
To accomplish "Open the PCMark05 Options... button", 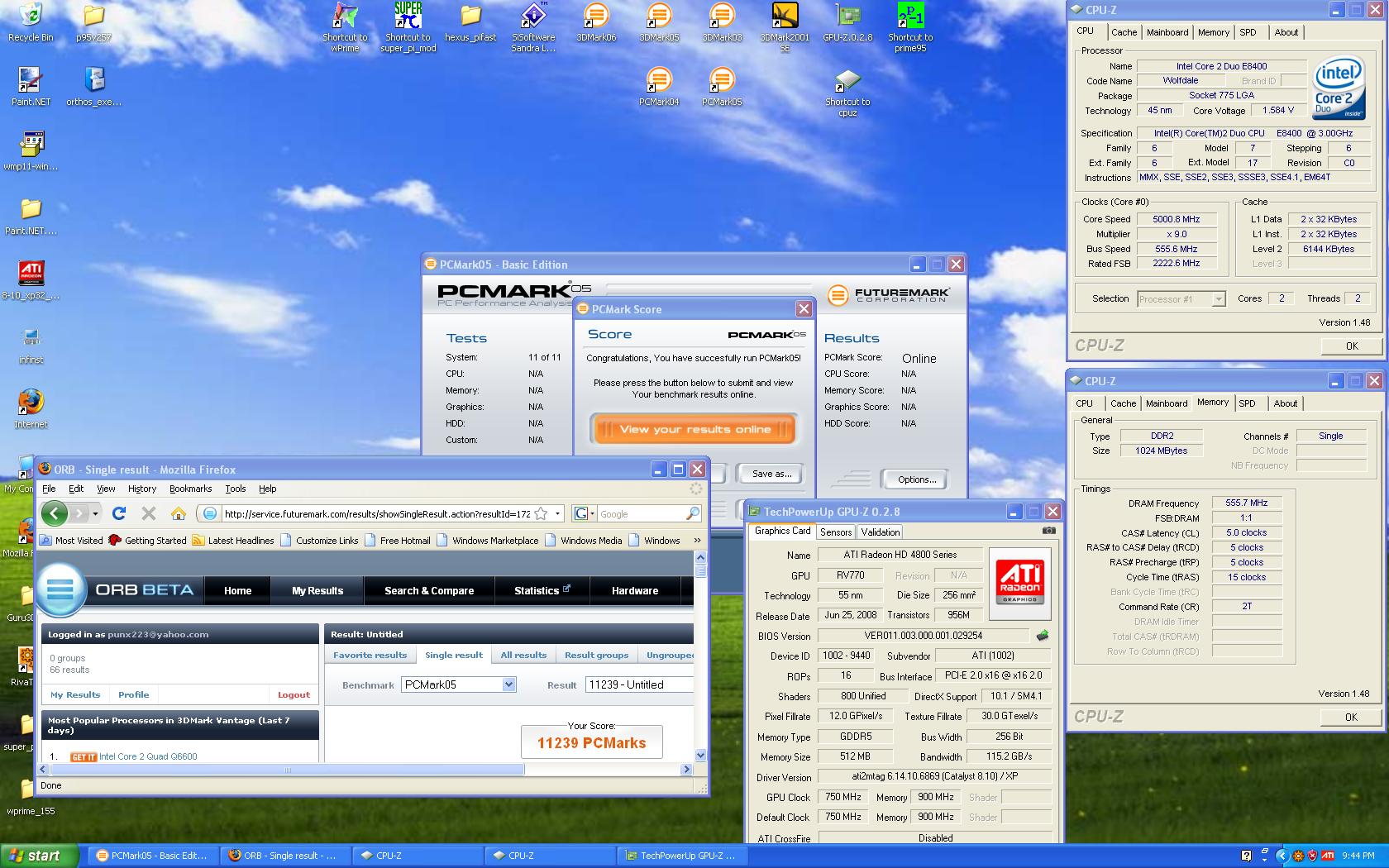I will (x=917, y=479).
